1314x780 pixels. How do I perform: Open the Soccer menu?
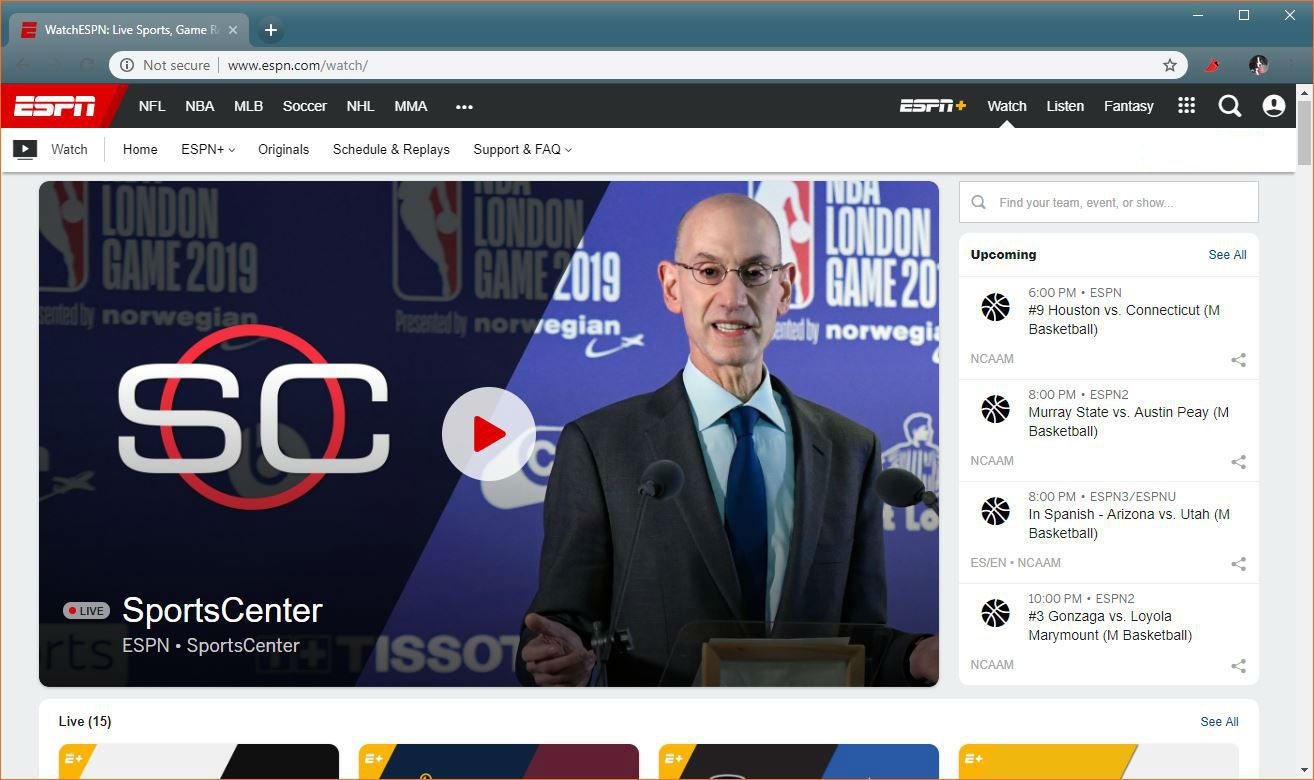click(305, 106)
